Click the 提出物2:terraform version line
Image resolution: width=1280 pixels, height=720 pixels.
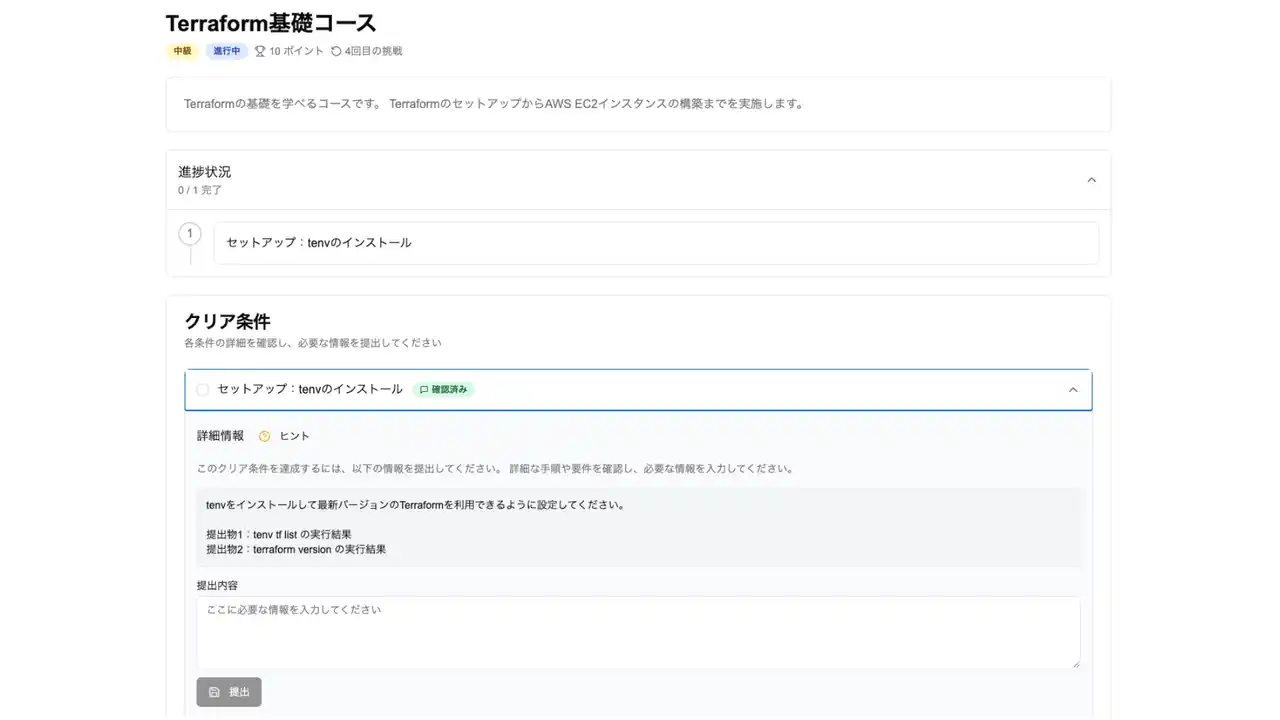coord(296,549)
